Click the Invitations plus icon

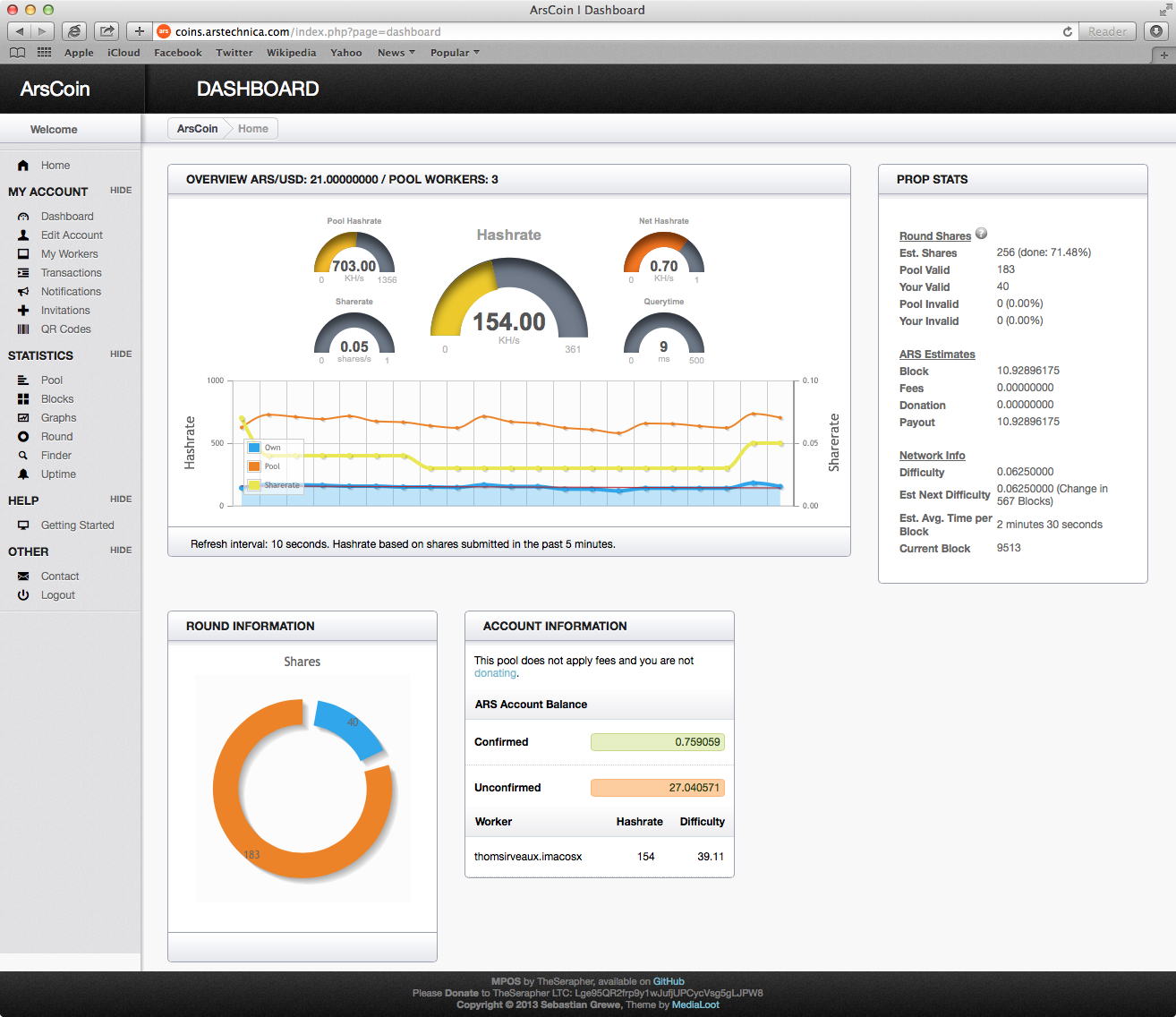point(23,311)
